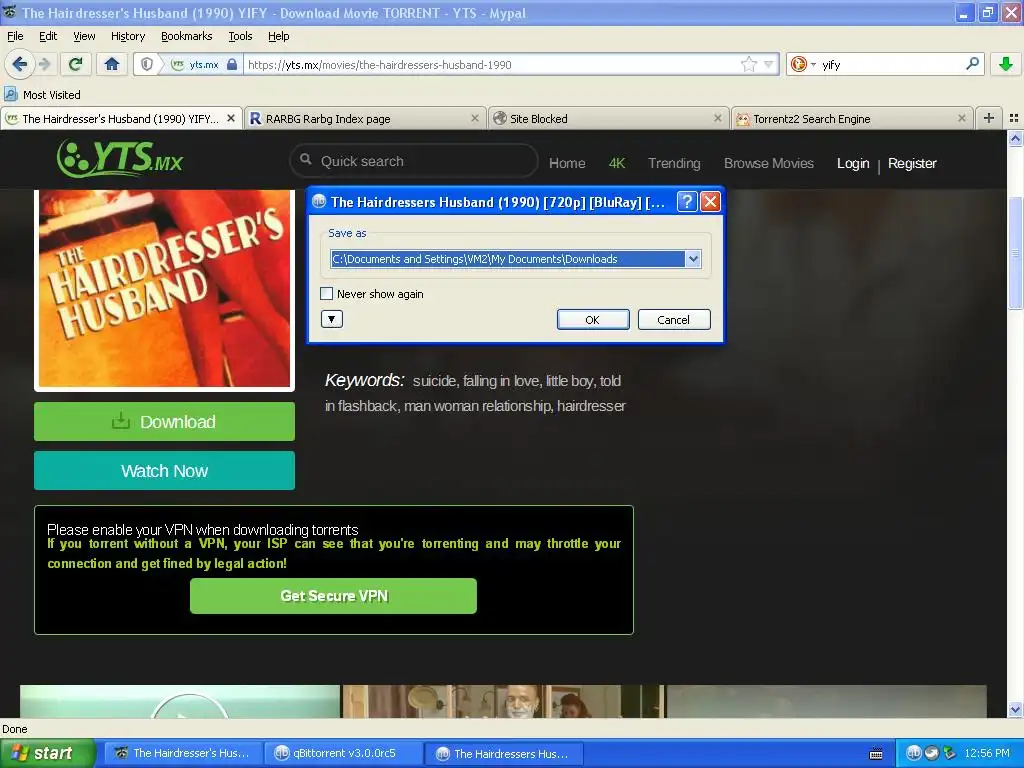Open the Tools menu
The image size is (1024, 768).
(x=240, y=36)
